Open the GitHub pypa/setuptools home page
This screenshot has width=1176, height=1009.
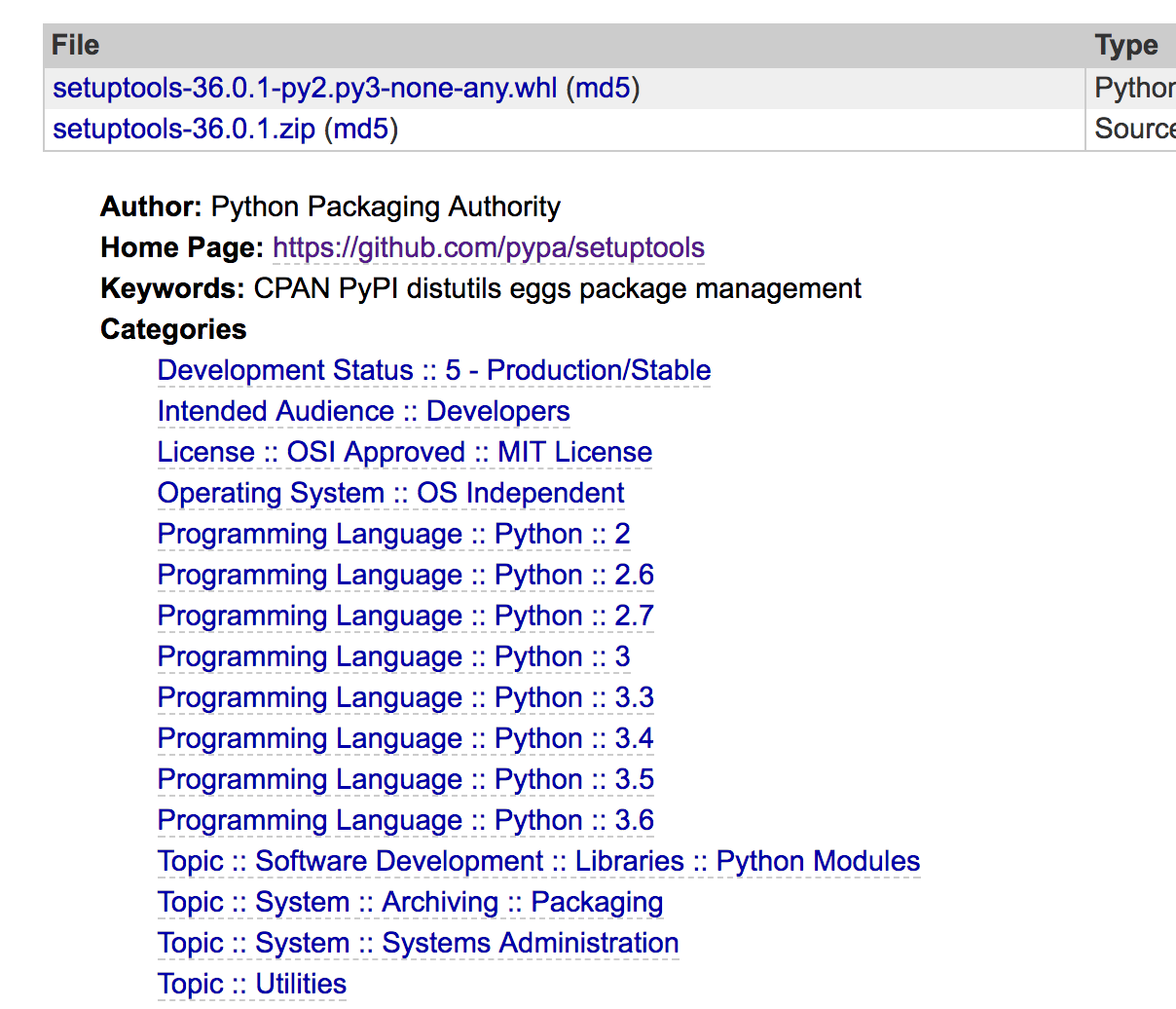pos(489,247)
